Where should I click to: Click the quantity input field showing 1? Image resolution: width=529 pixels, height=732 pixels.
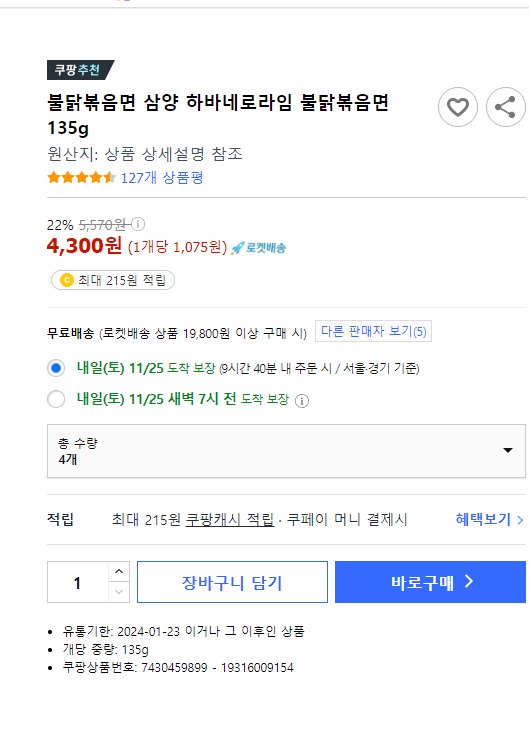(78, 582)
